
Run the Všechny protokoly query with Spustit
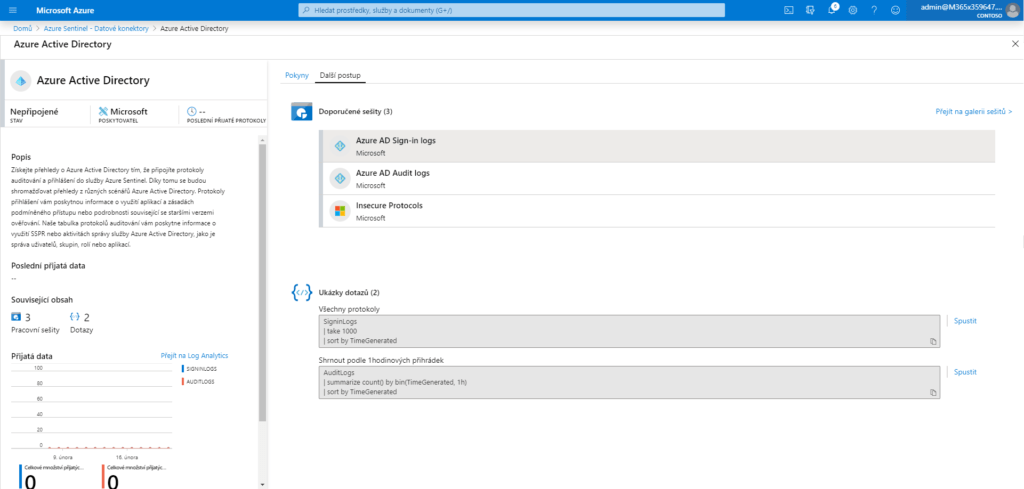coord(965,321)
